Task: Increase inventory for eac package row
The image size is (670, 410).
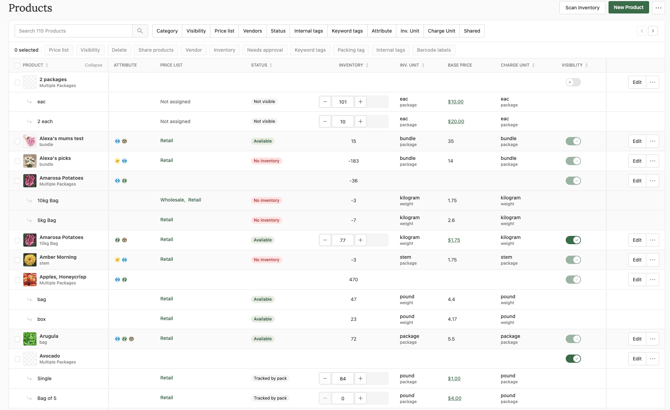Action: click(x=360, y=102)
